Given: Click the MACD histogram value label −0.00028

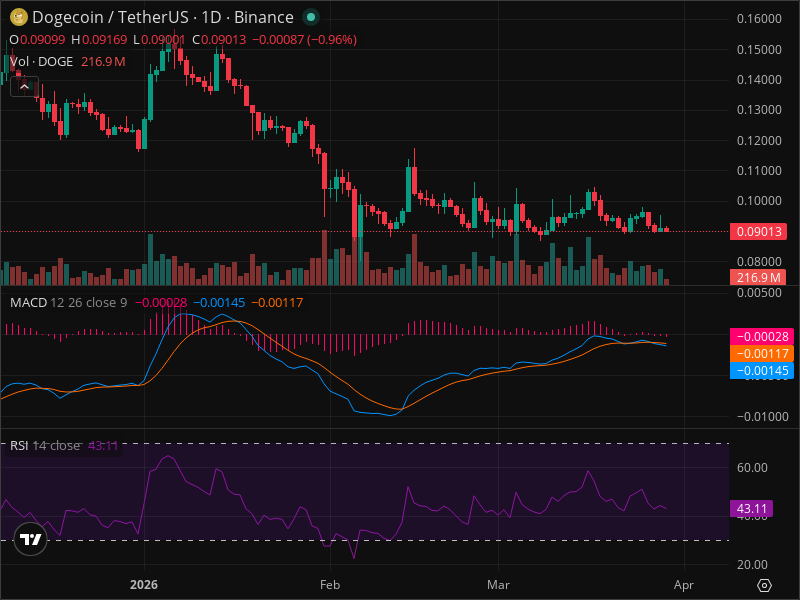Looking at the screenshot, I should click(762, 337).
